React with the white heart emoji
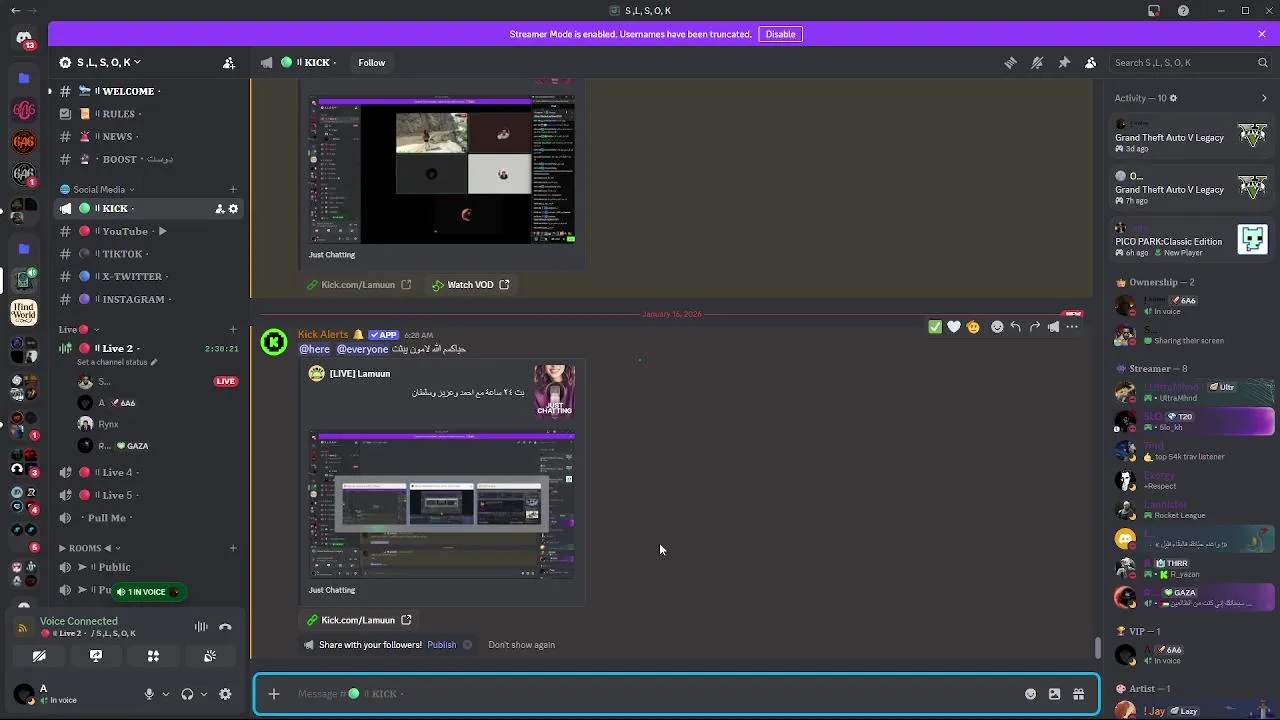This screenshot has width=1280, height=720. tap(954, 327)
